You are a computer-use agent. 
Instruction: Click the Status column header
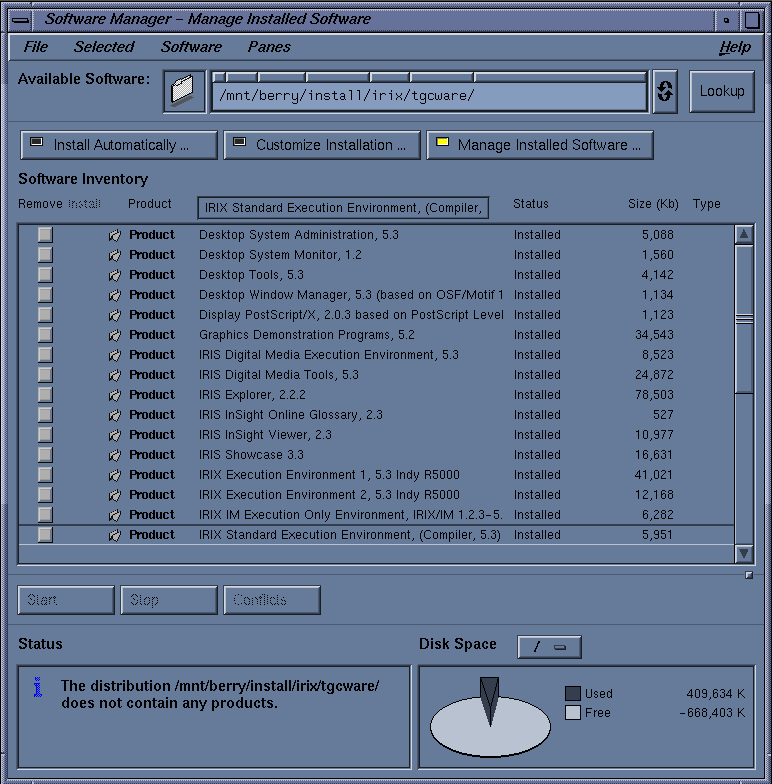[530, 204]
